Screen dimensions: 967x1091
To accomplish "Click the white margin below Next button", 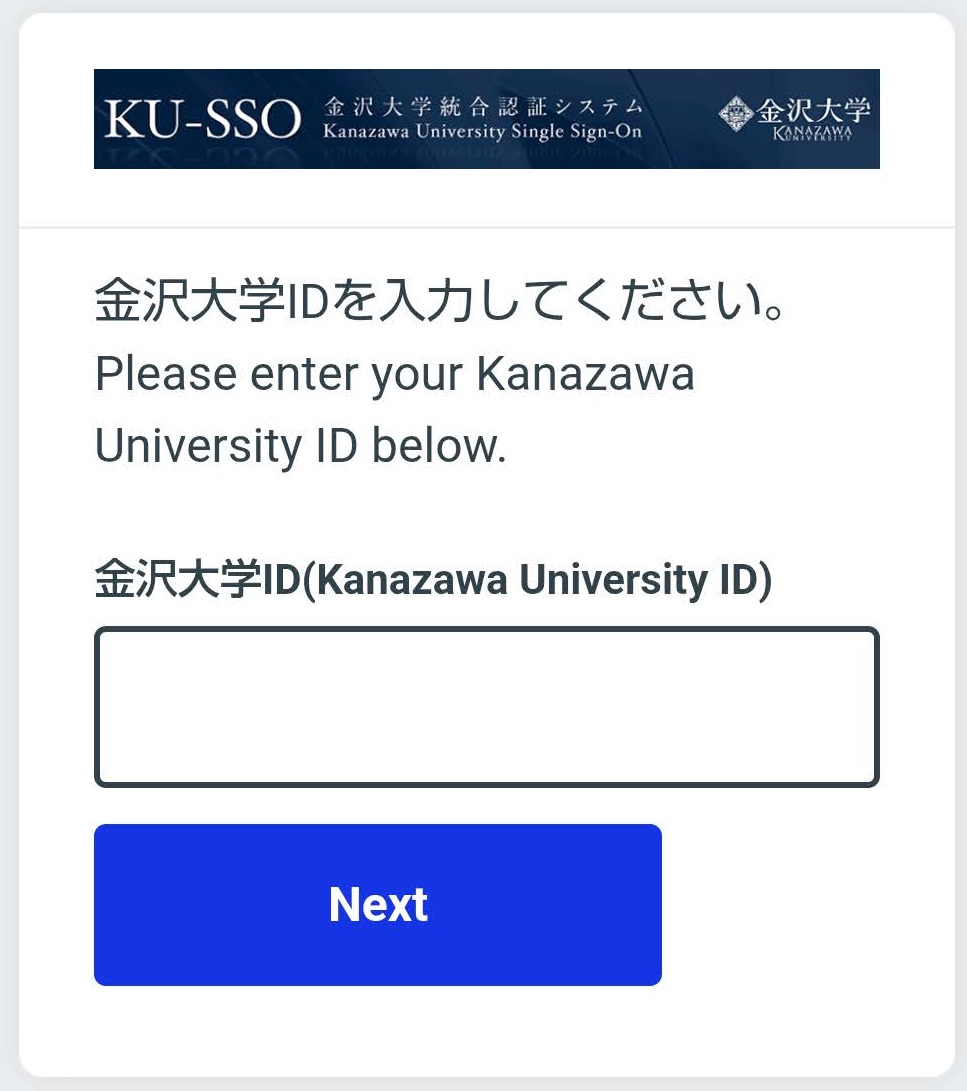I will pos(486,1030).
